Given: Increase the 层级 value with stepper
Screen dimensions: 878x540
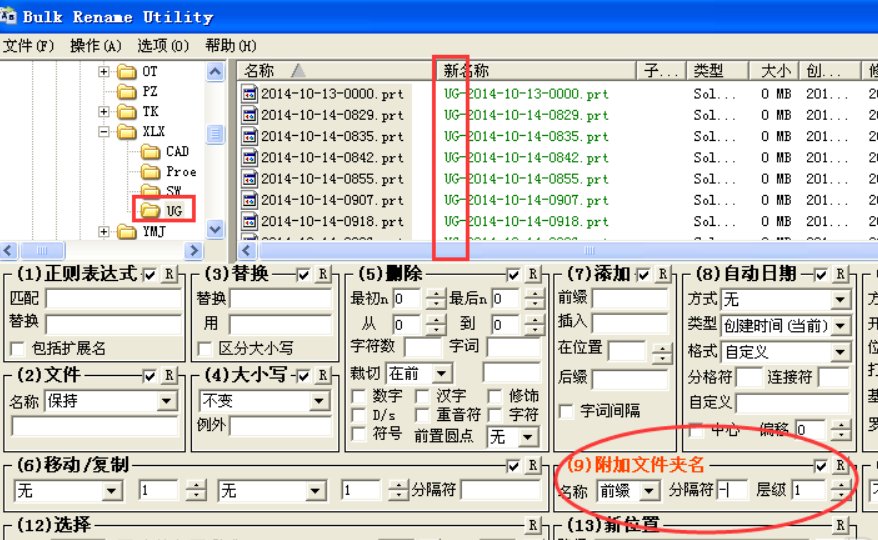Looking at the screenshot, I should coord(840,486).
